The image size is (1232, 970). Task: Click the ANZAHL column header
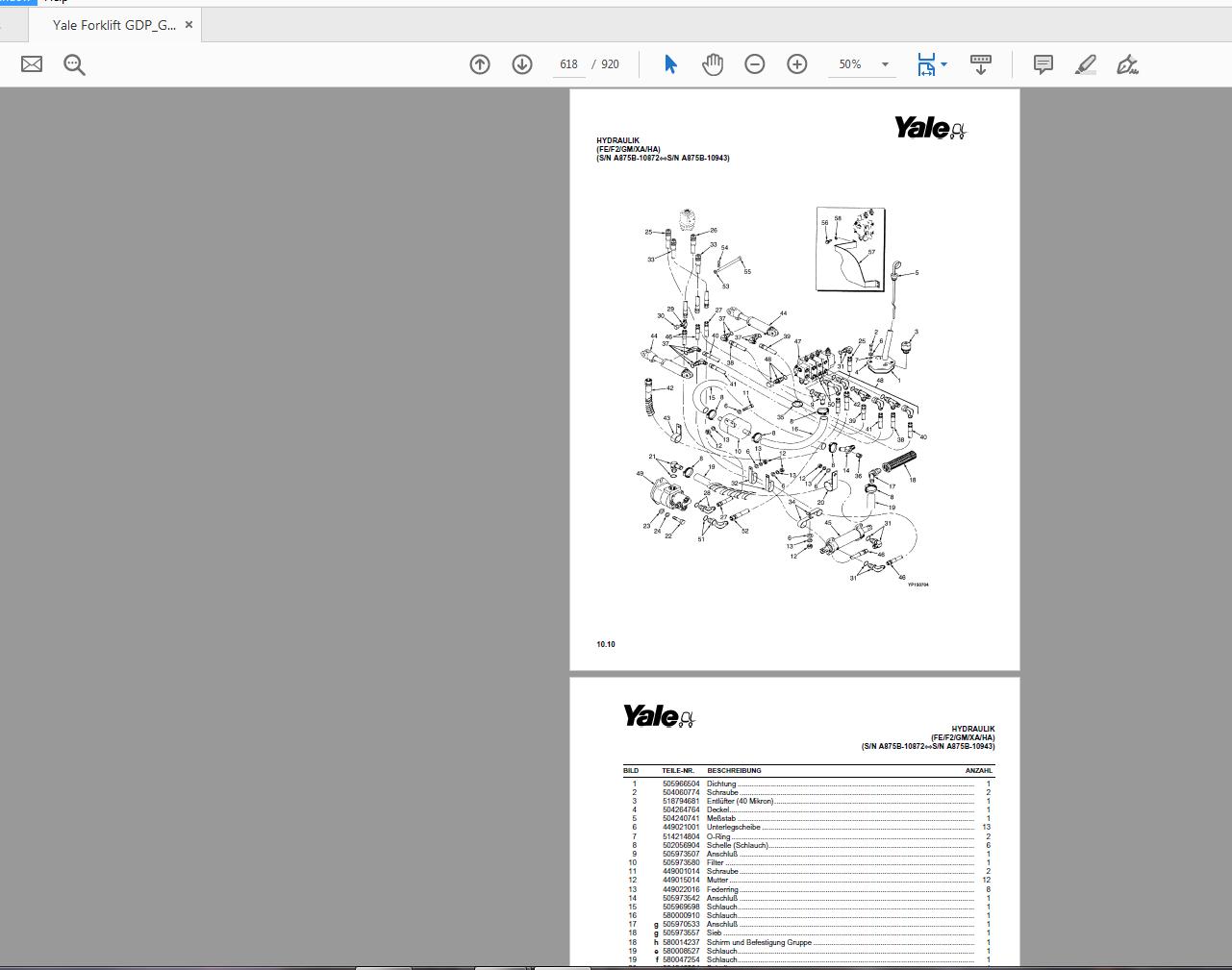tap(979, 770)
